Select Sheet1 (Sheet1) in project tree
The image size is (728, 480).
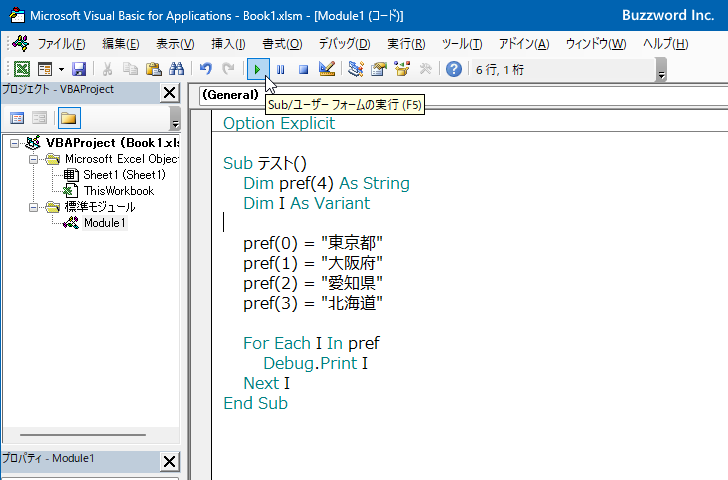coord(124,175)
